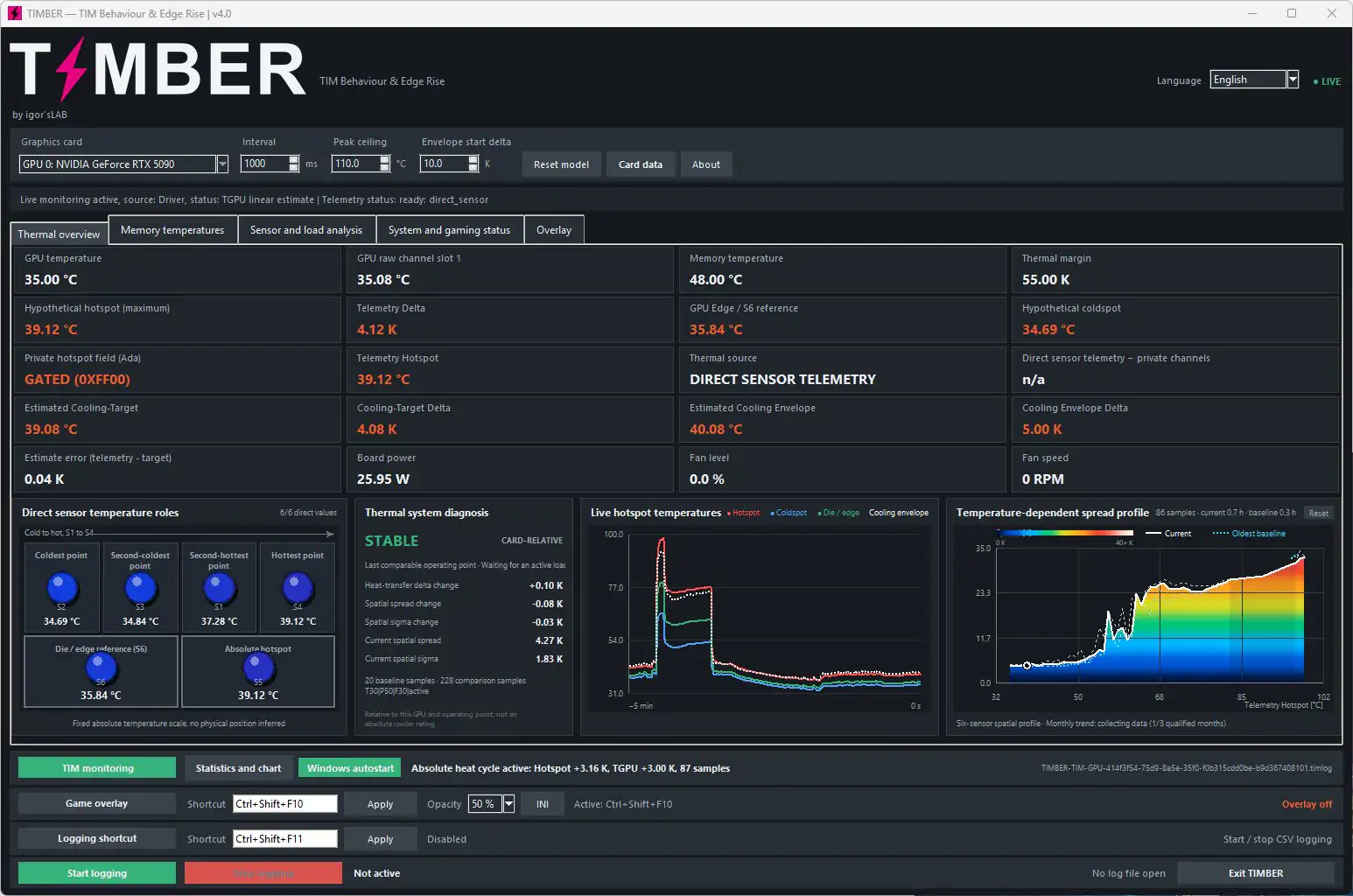1353x896 pixels.
Task: Open Statistics and chart
Action: point(238,768)
